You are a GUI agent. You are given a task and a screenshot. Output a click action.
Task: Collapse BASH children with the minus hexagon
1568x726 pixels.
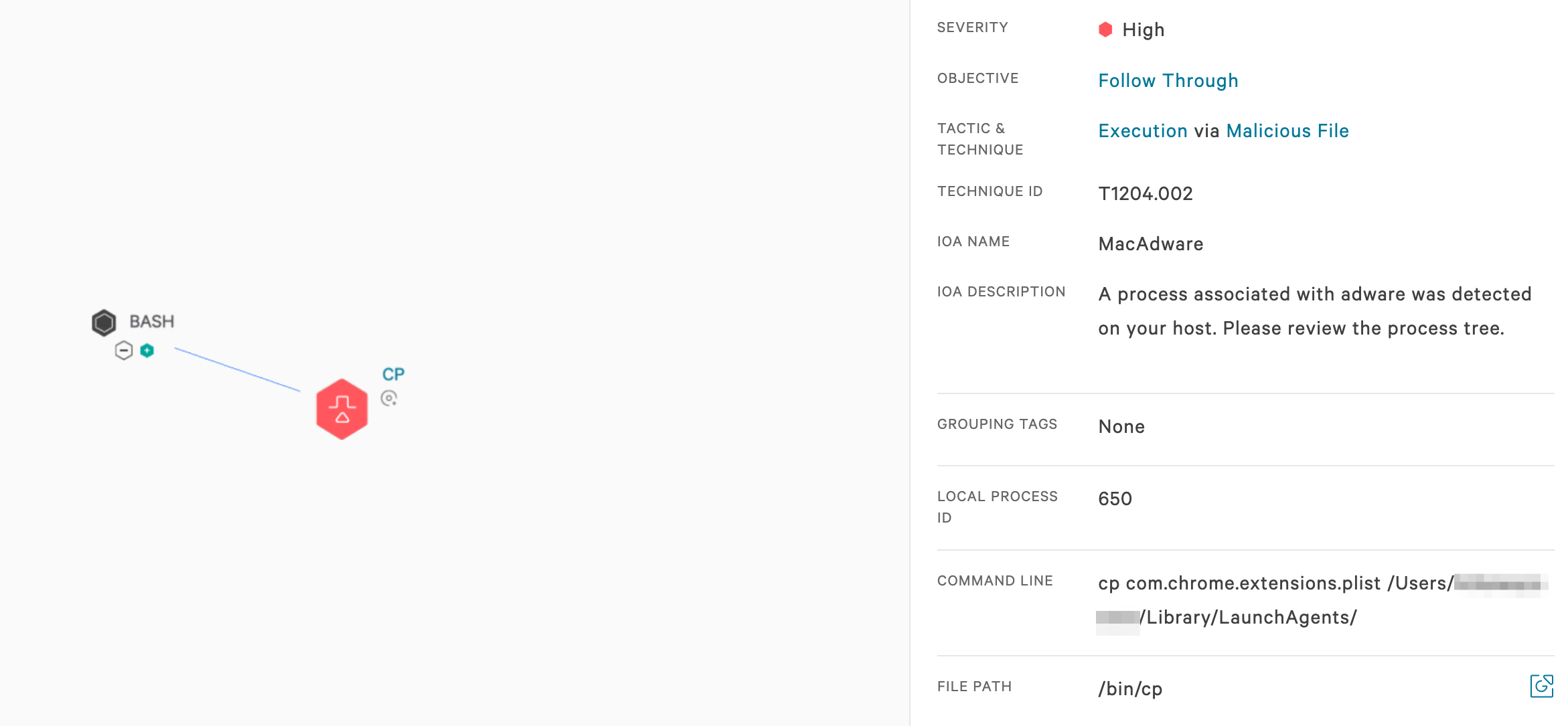pos(124,350)
